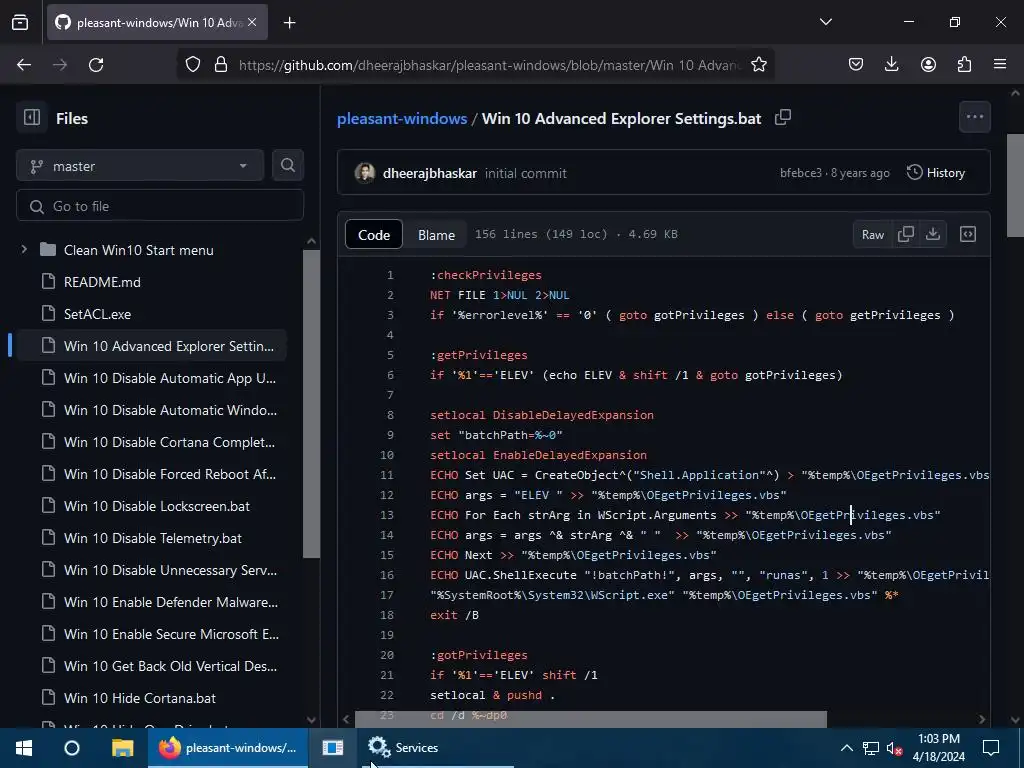Open Firefox View icon in tab bar
Image resolution: width=1024 pixels, height=768 pixels.
pos(20,22)
